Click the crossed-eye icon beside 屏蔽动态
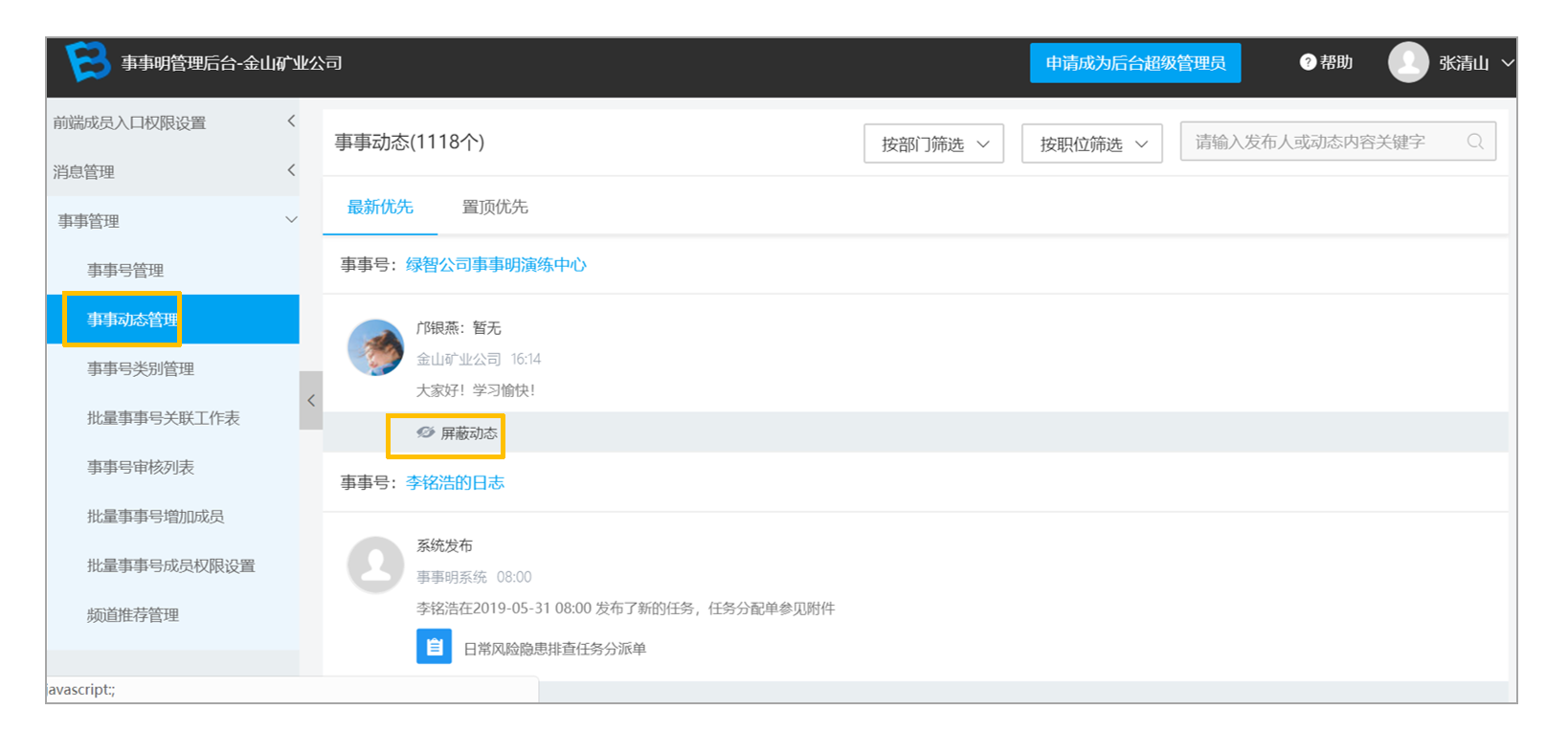This screenshot has height=732, width=1568. click(x=425, y=433)
